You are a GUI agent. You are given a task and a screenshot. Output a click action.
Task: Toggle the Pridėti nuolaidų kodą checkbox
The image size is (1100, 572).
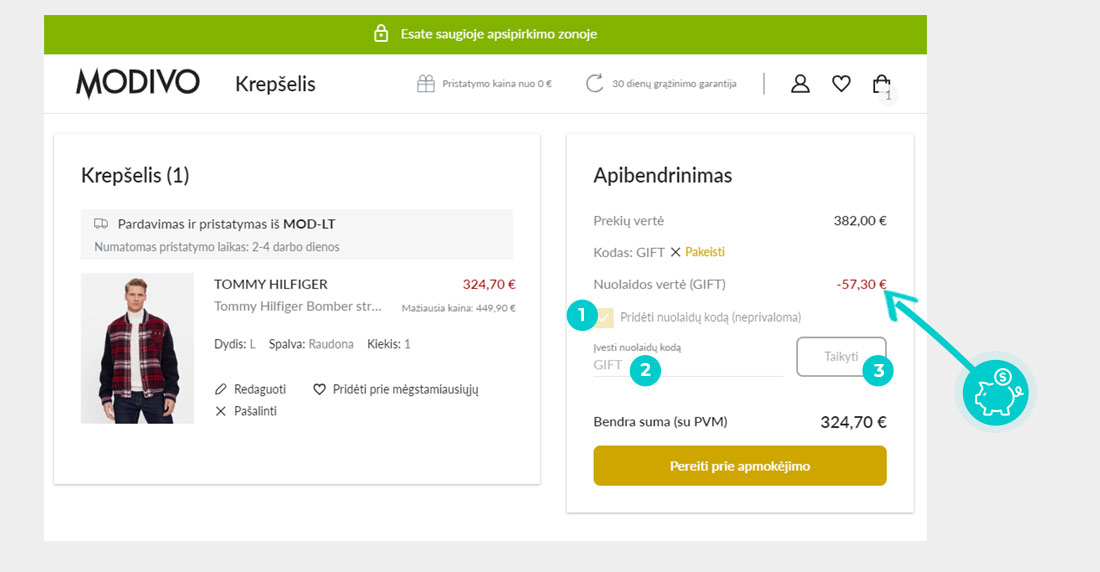603,317
